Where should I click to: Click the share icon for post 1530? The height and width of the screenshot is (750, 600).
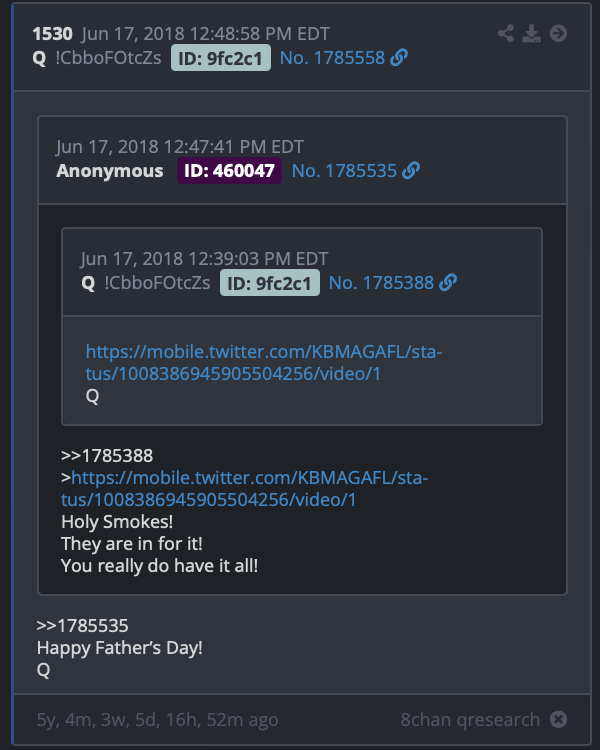click(x=506, y=33)
